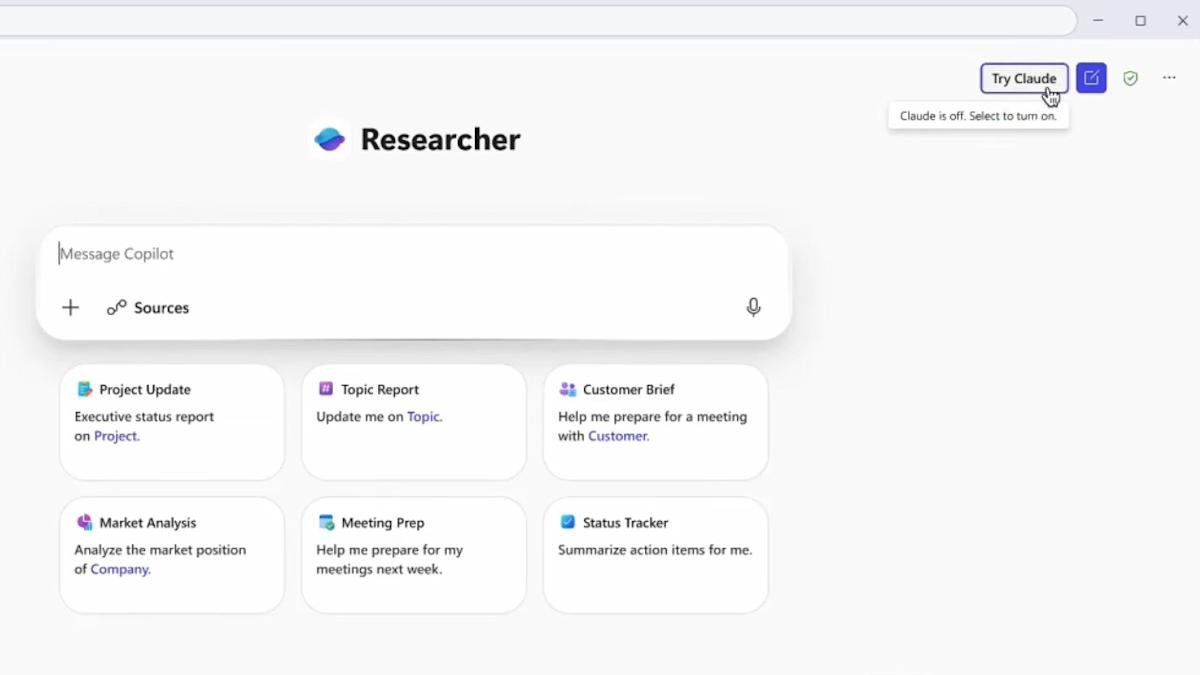Select the Project Update prompt card
Viewport: 1200px width, 675px height.
172,422
